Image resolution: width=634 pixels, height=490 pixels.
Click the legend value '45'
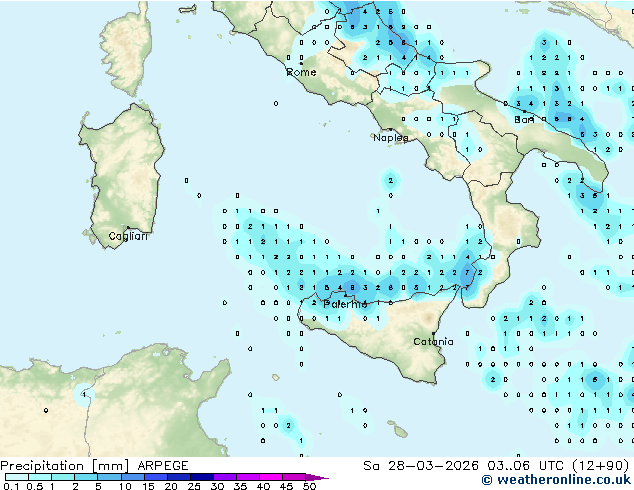coord(286,486)
